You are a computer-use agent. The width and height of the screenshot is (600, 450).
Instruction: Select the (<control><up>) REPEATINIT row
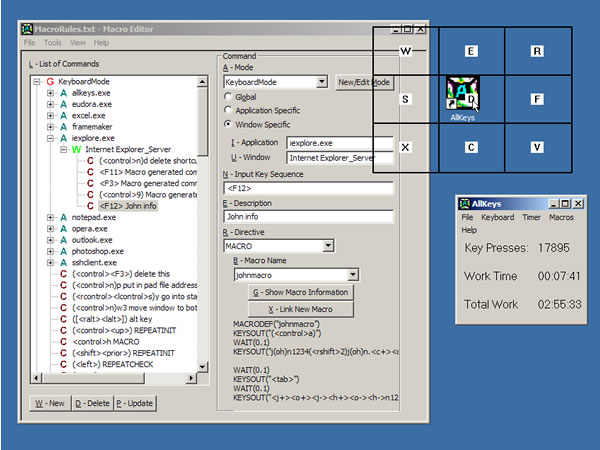[x=124, y=330]
